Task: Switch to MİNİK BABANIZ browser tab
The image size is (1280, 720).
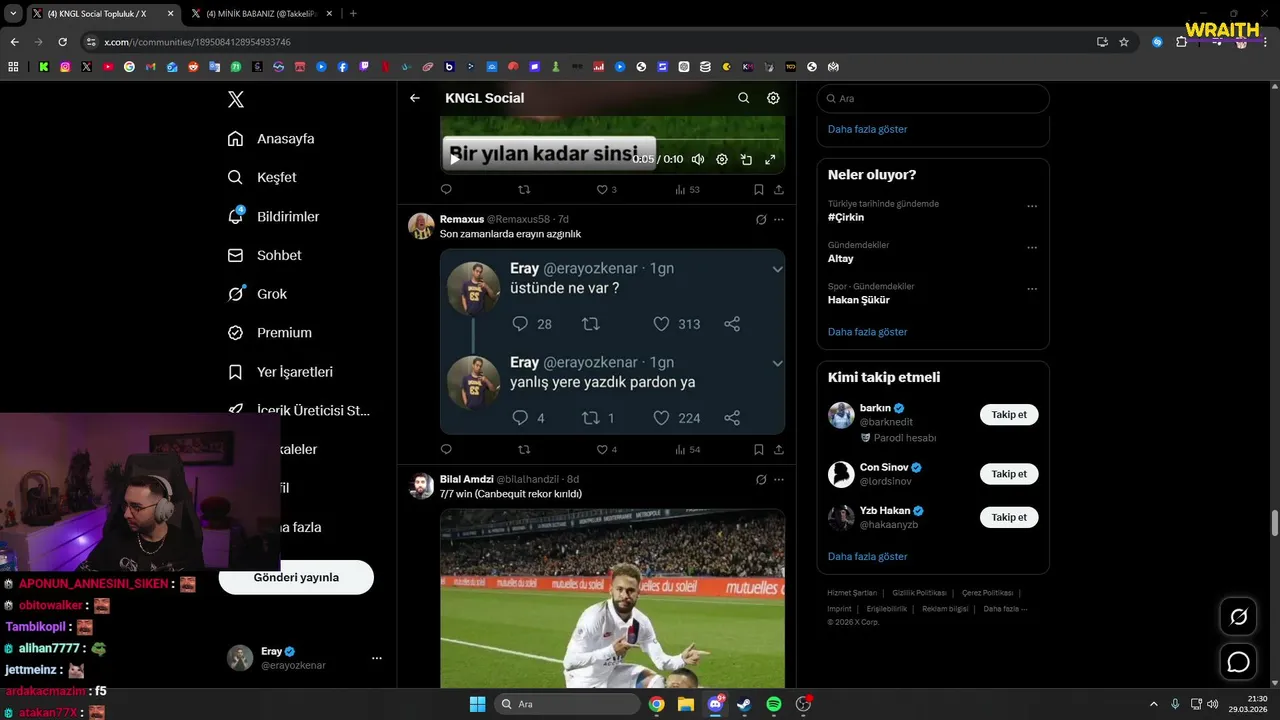Action: (x=260, y=14)
